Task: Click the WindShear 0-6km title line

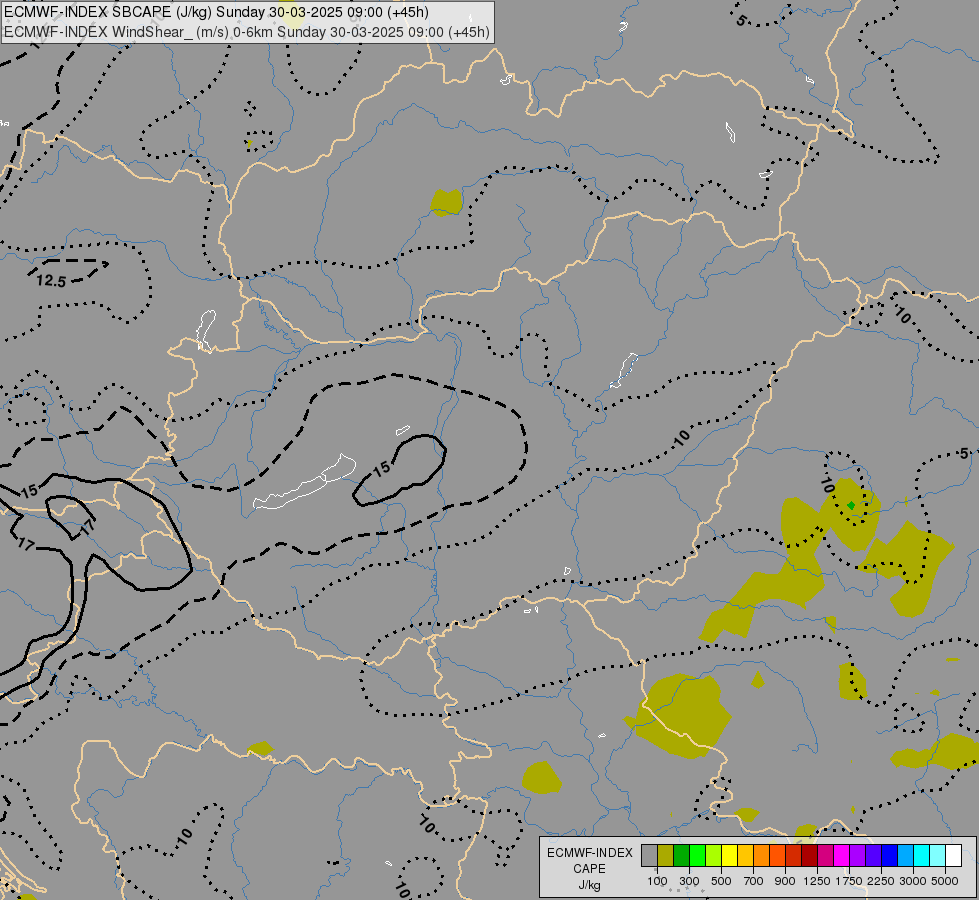Action: 247,32
